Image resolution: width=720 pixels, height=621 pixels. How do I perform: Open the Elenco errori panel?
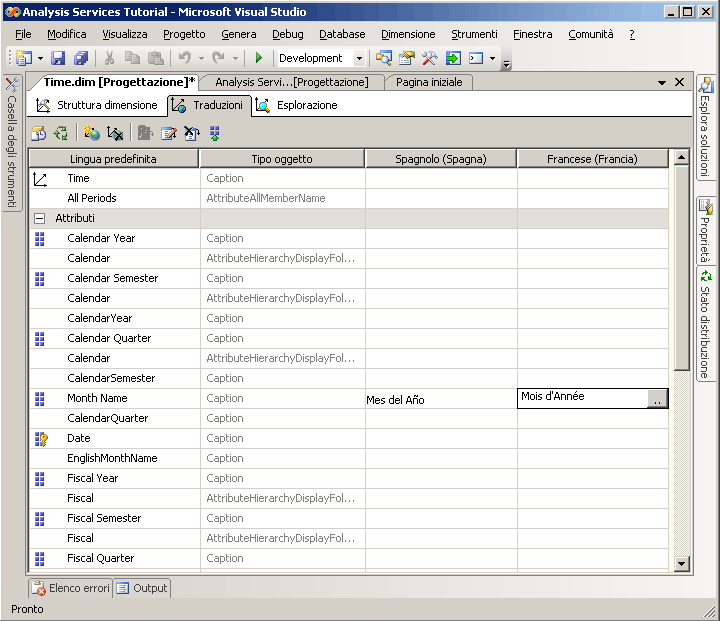(x=70, y=588)
